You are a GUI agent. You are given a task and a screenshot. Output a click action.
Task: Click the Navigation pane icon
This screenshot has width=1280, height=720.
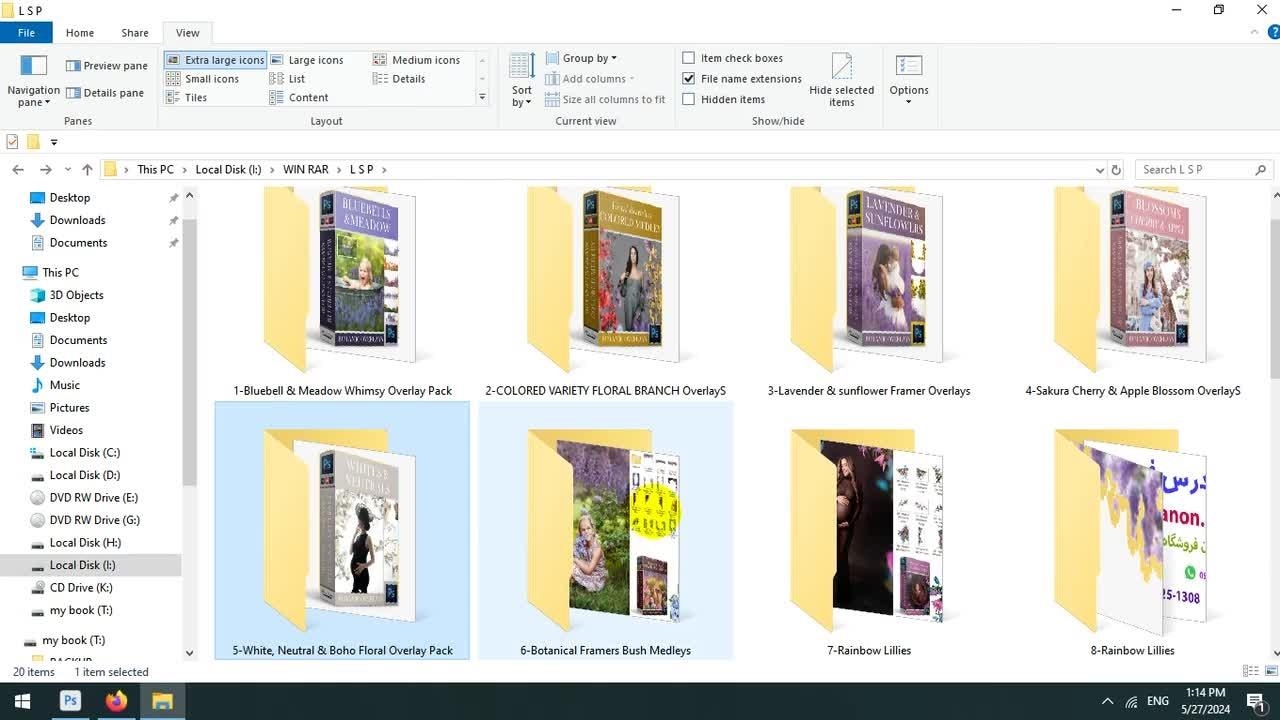(34, 67)
